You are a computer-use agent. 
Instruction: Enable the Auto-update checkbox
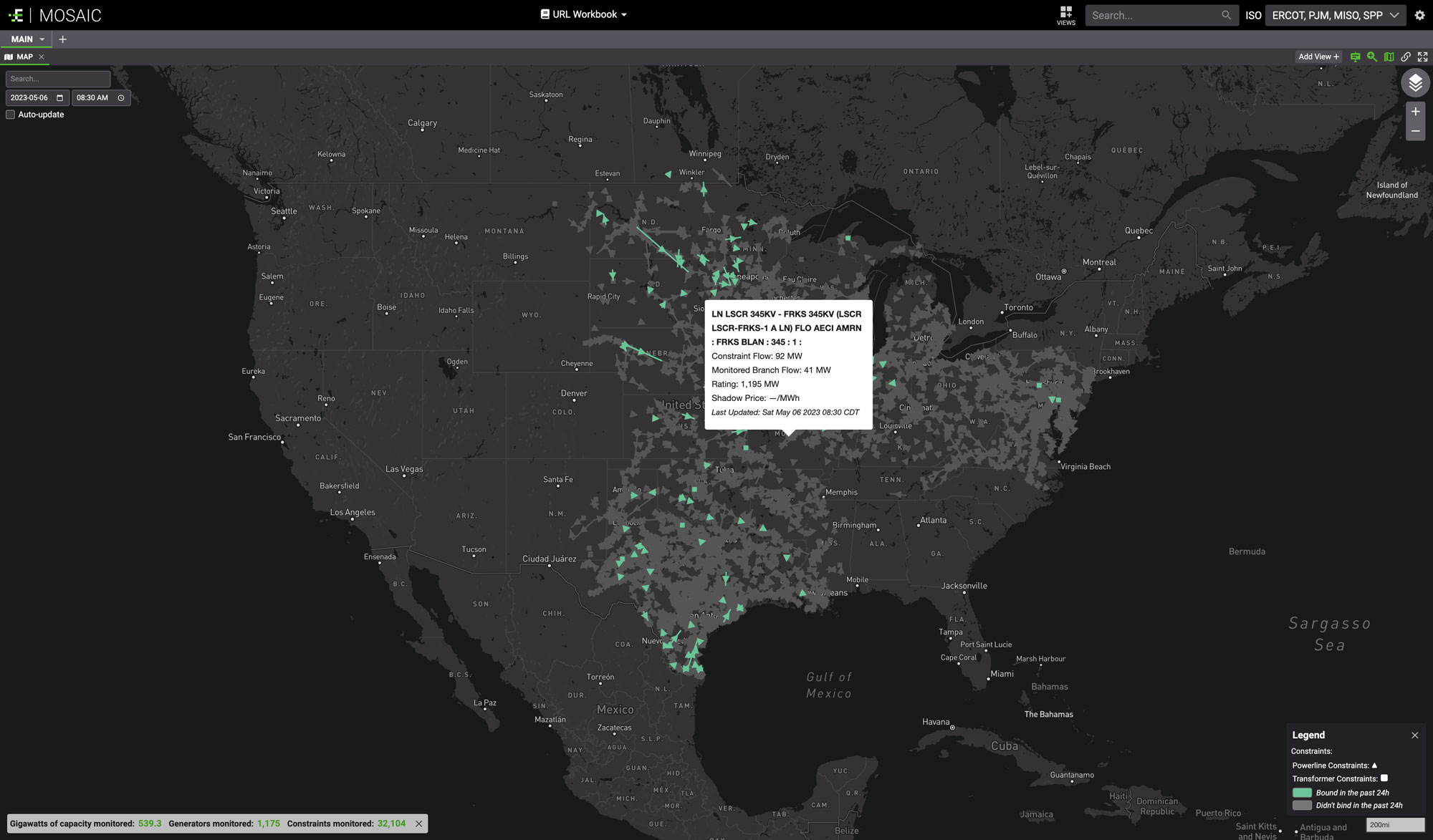click(11, 115)
